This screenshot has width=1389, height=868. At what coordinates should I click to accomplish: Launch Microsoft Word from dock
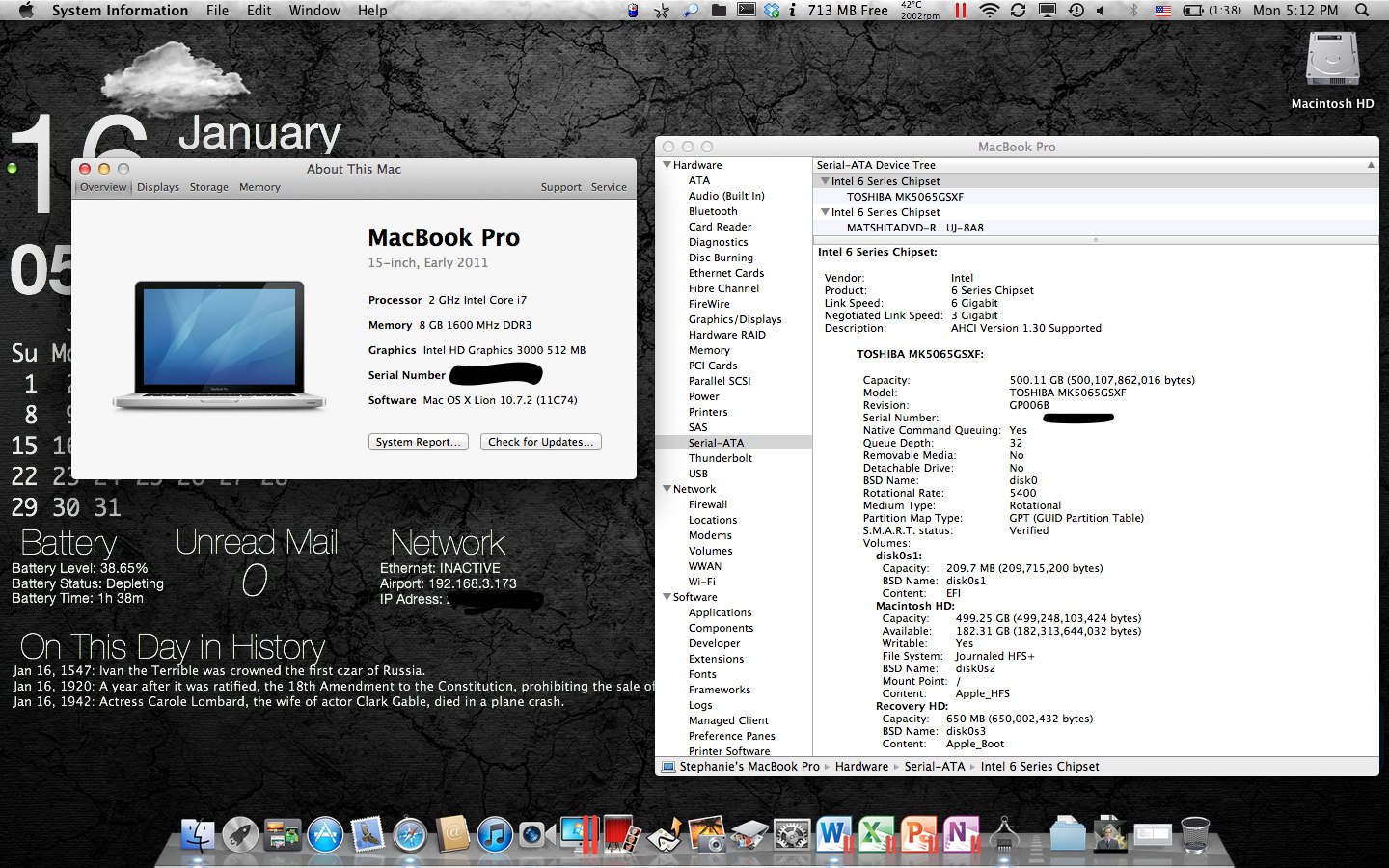833,833
